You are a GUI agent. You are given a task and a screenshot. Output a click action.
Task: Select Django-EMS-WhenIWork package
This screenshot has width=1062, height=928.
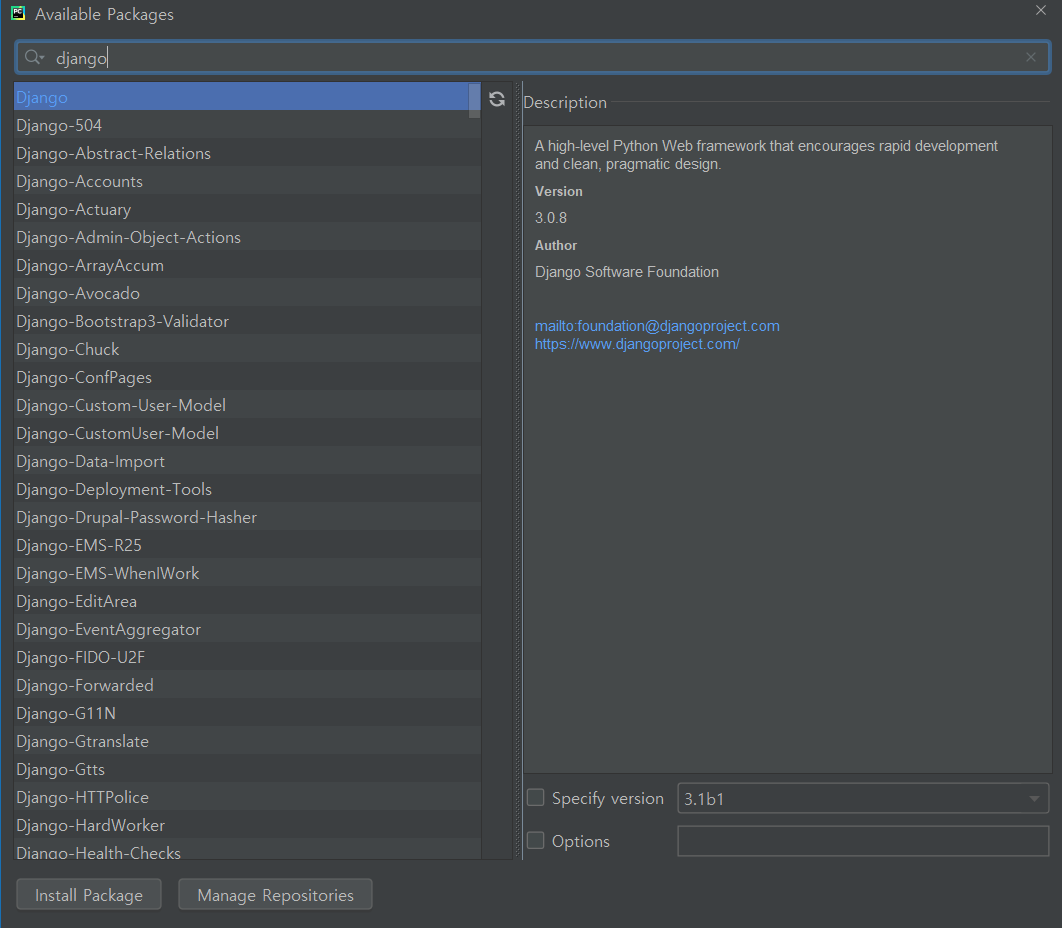click(x=247, y=573)
